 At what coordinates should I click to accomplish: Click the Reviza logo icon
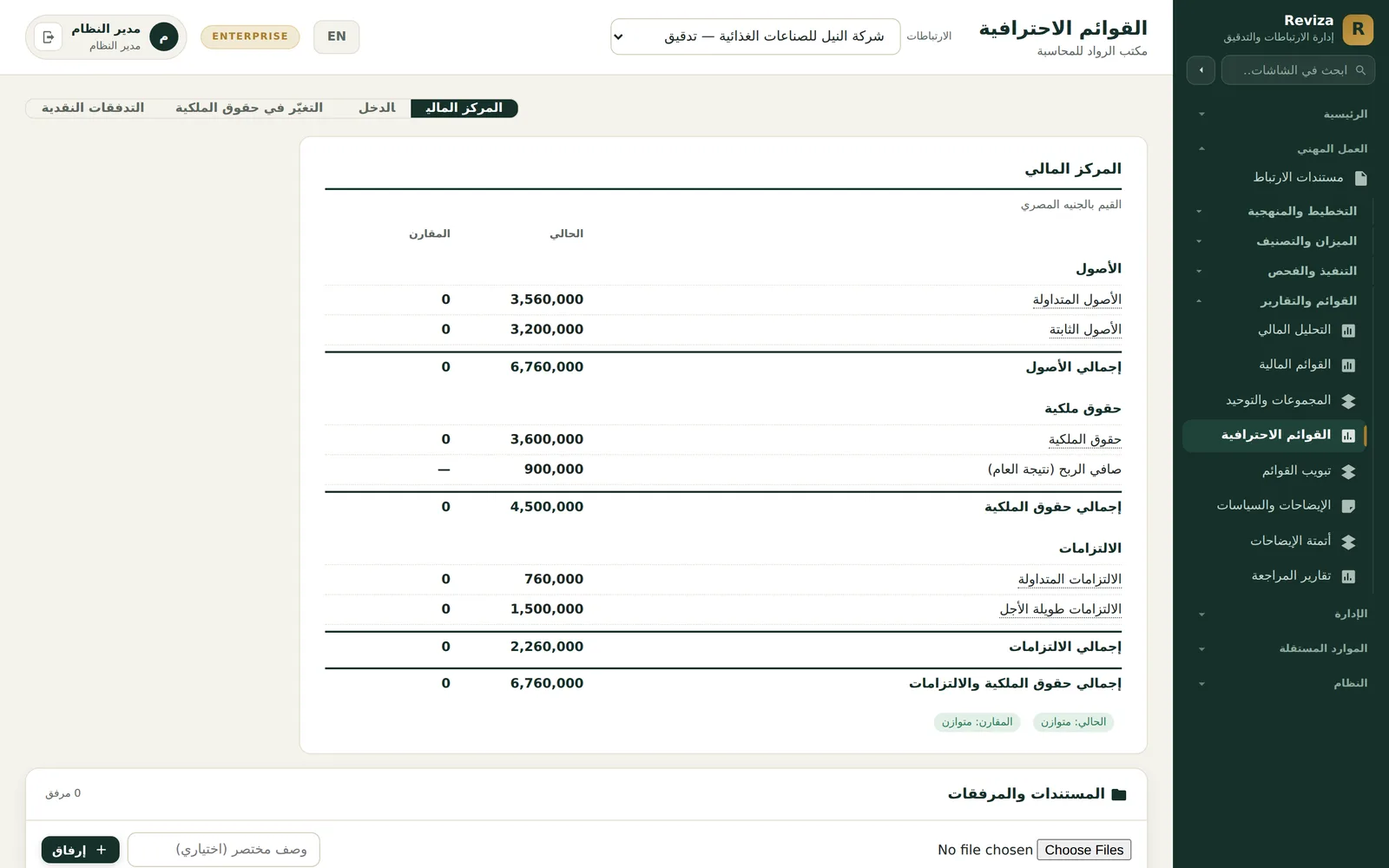pyautogui.click(x=1358, y=29)
